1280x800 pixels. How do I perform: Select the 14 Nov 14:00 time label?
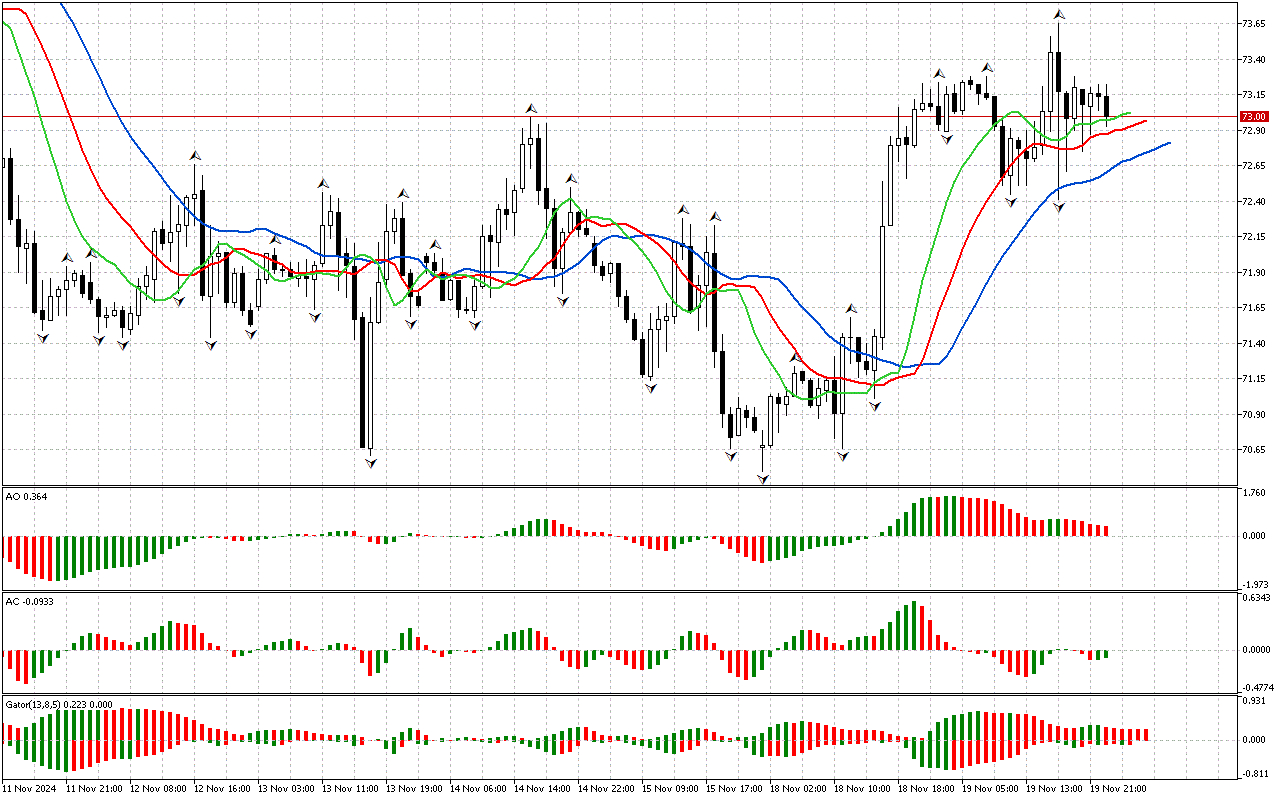[543, 789]
